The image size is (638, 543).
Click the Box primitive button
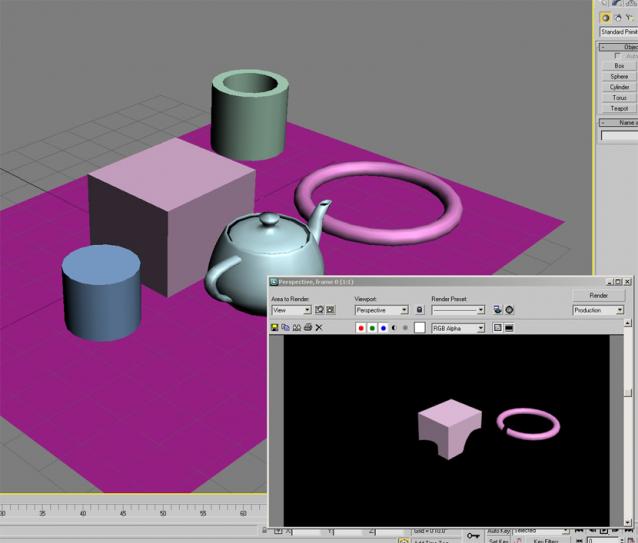[x=619, y=65]
